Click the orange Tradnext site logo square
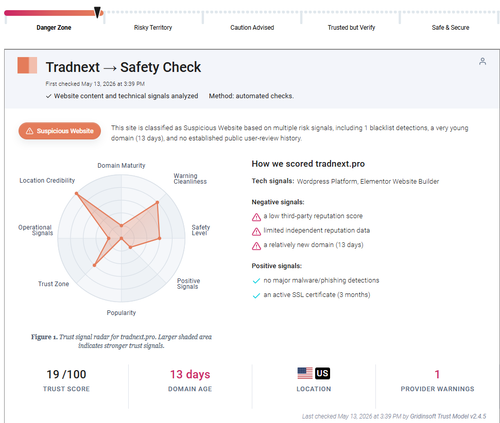500x423 pixels. pos(27,65)
